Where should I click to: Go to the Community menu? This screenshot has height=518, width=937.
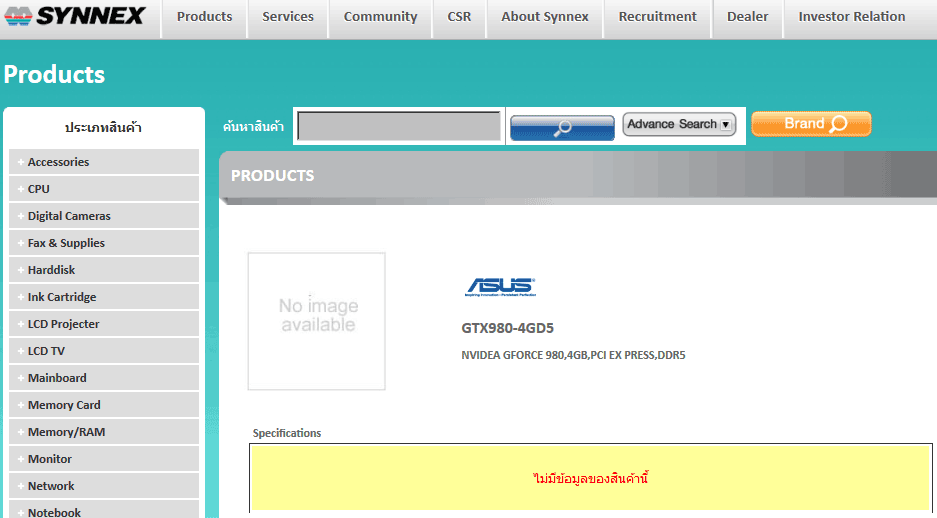coord(380,17)
